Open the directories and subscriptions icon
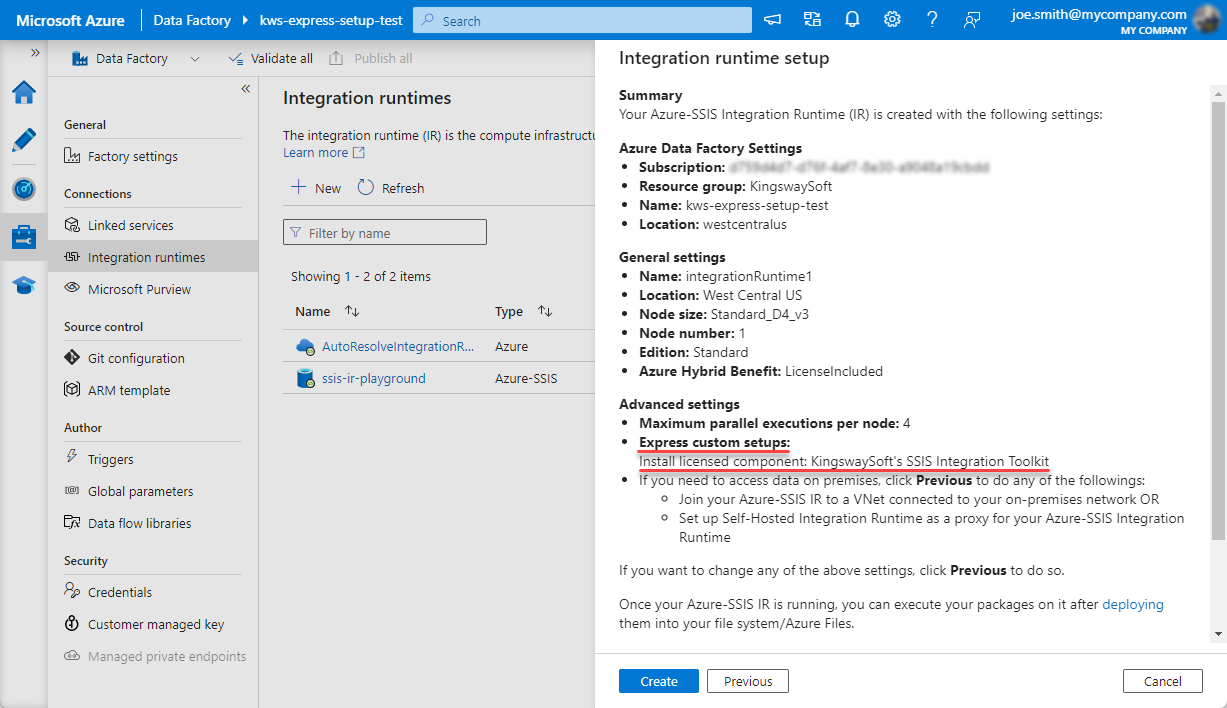The image size is (1227, 708). click(812, 20)
